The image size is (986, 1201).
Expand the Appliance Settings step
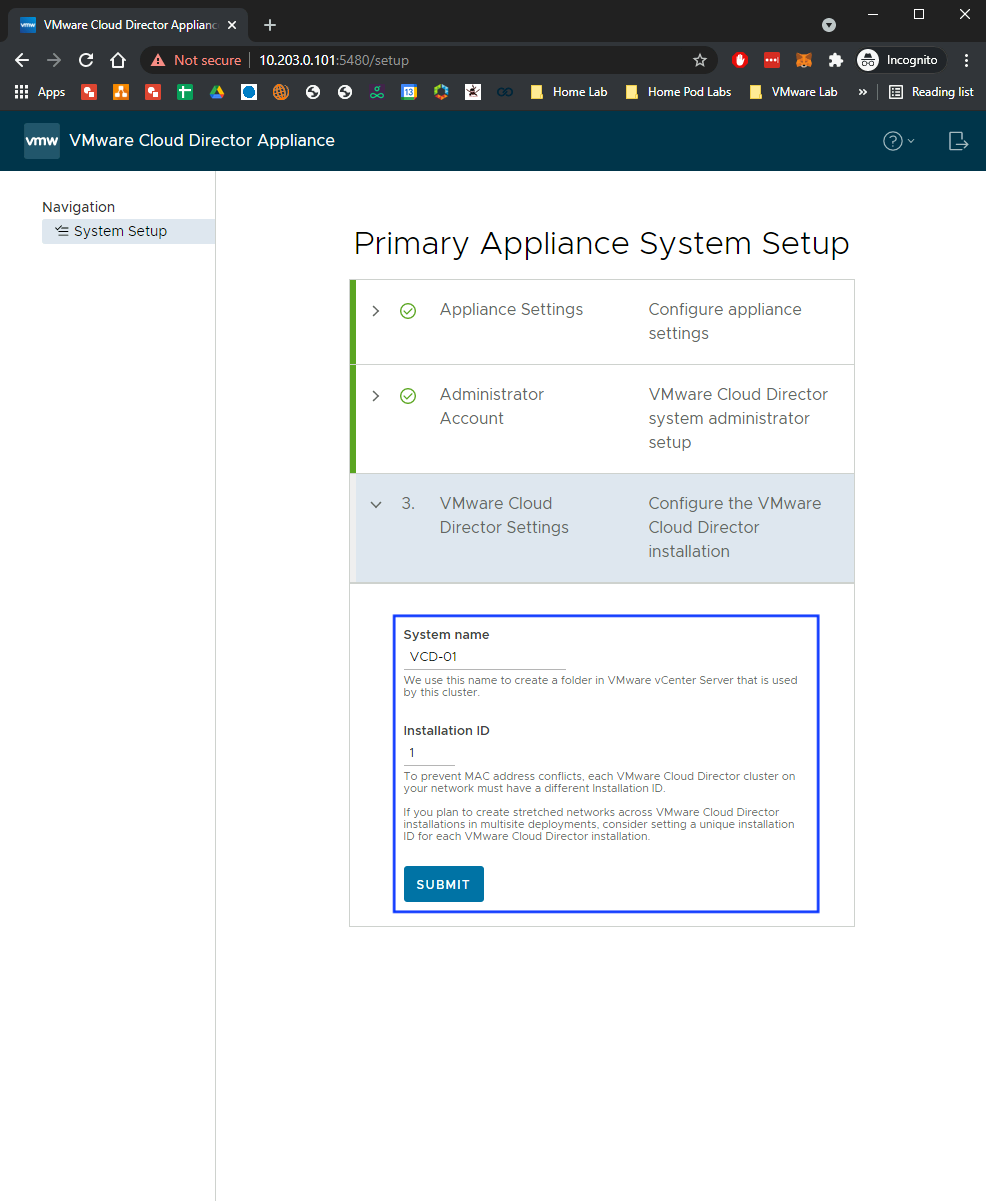click(x=376, y=311)
